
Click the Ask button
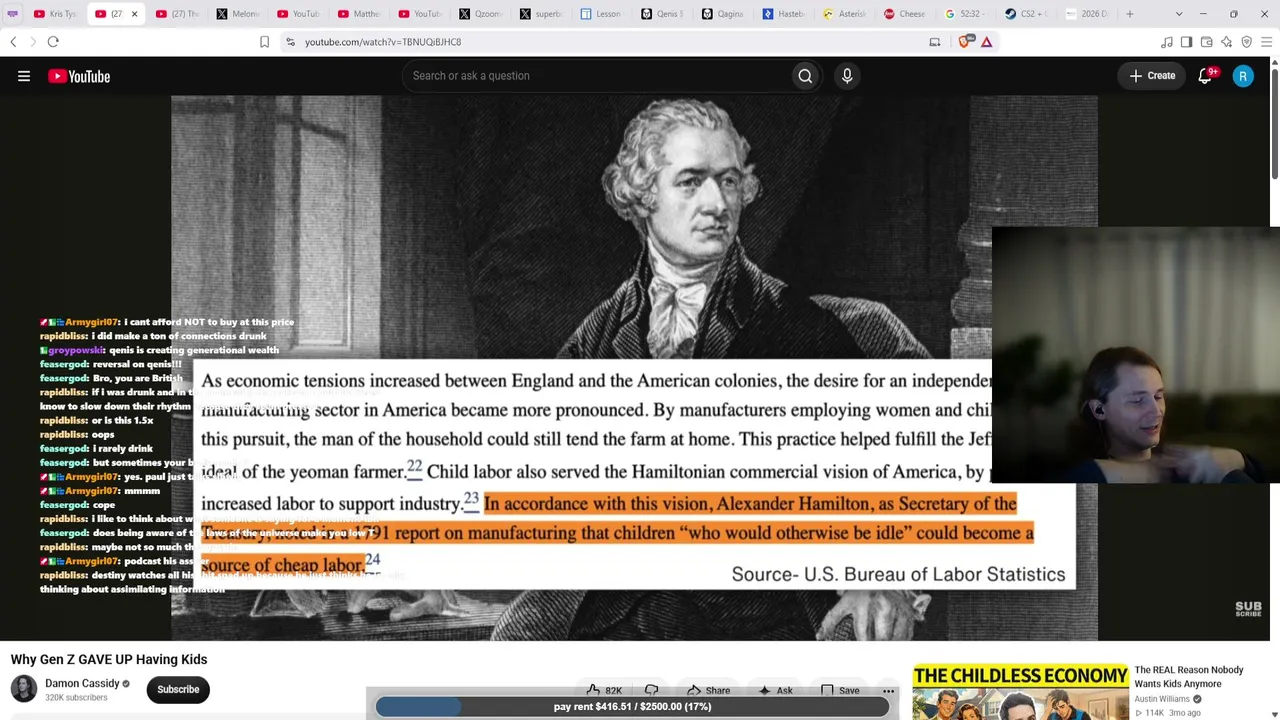(775, 690)
